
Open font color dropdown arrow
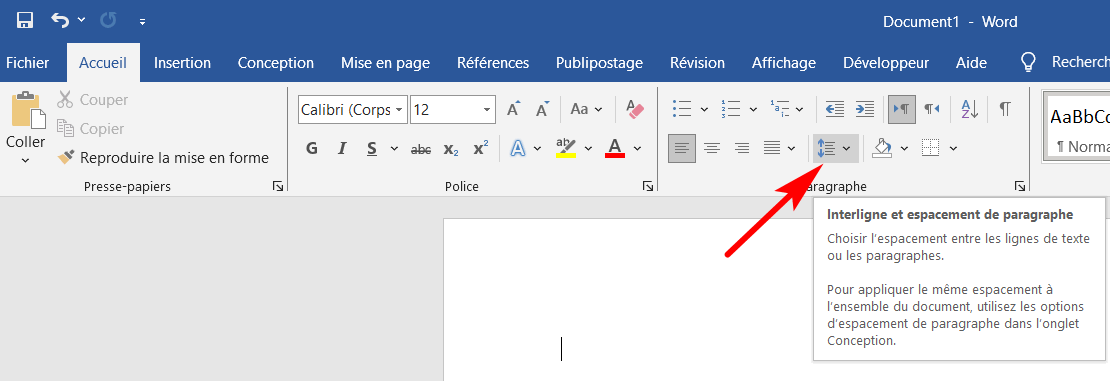(x=637, y=149)
